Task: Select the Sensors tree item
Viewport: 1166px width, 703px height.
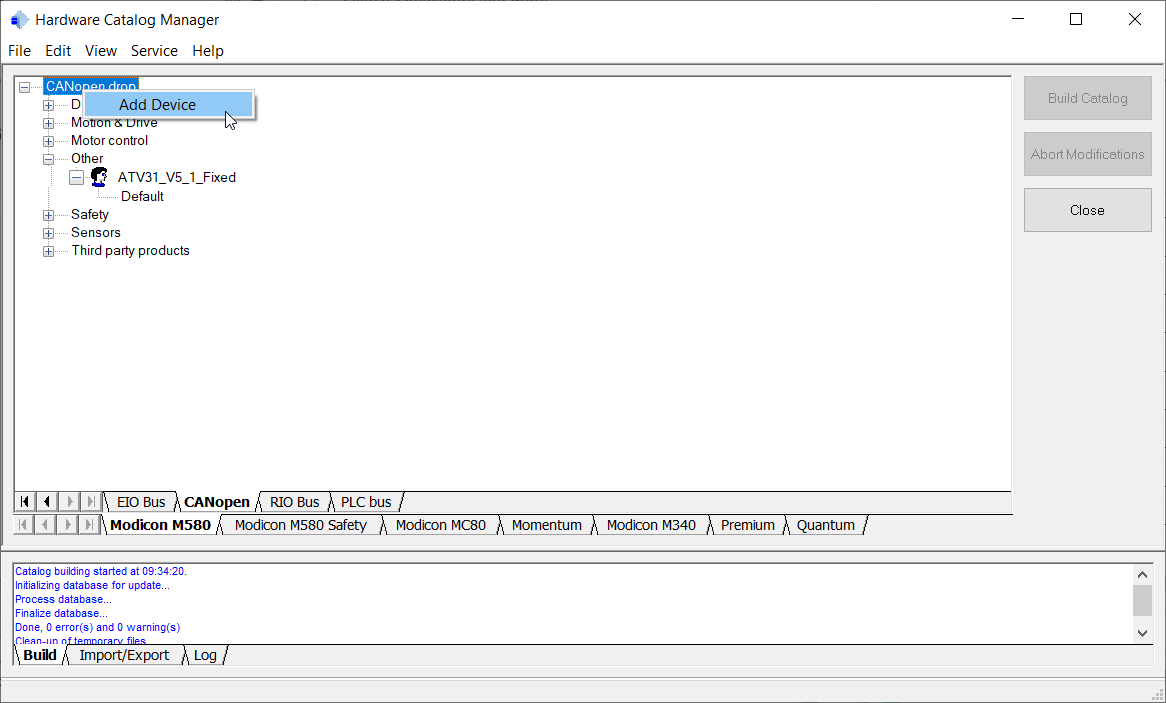Action: point(96,232)
